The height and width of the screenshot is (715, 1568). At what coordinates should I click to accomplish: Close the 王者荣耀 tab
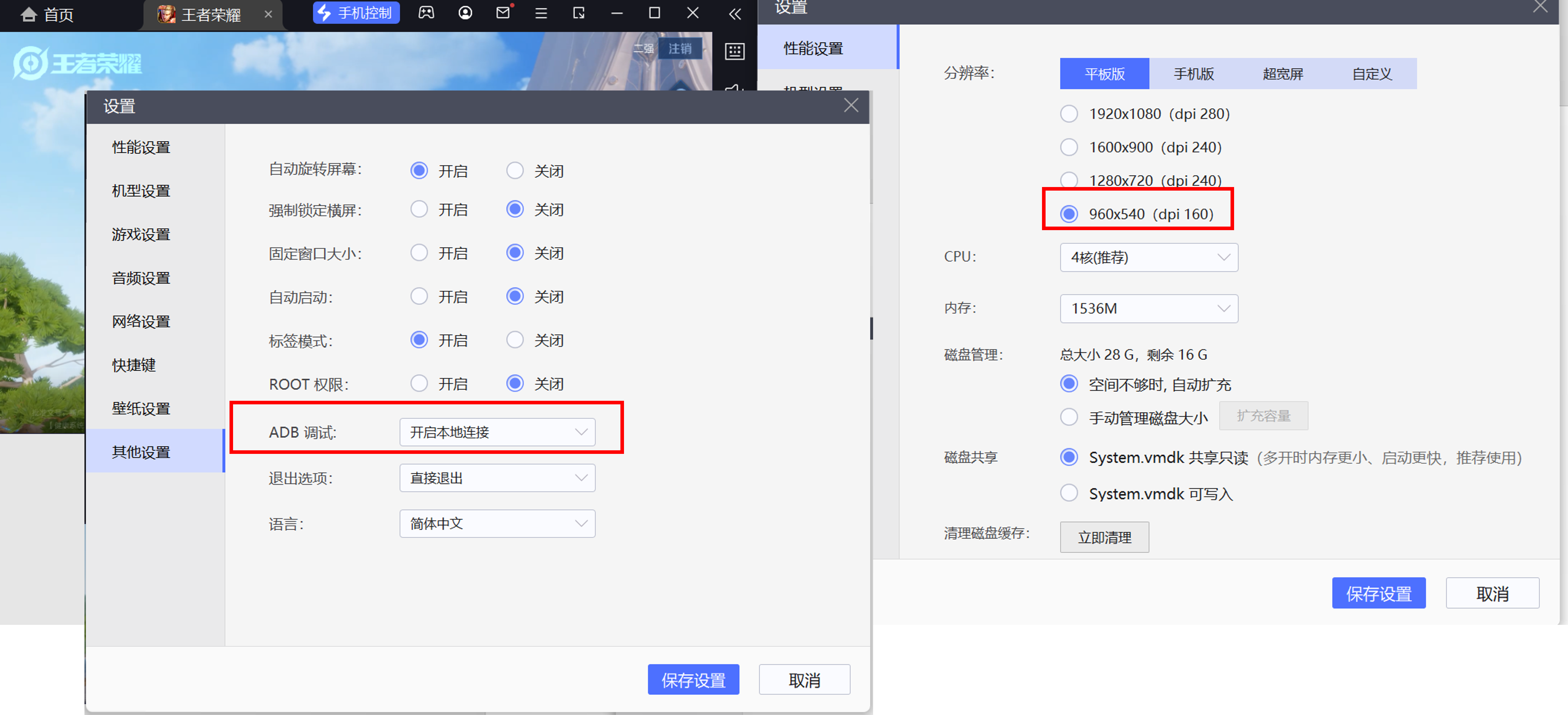[268, 14]
